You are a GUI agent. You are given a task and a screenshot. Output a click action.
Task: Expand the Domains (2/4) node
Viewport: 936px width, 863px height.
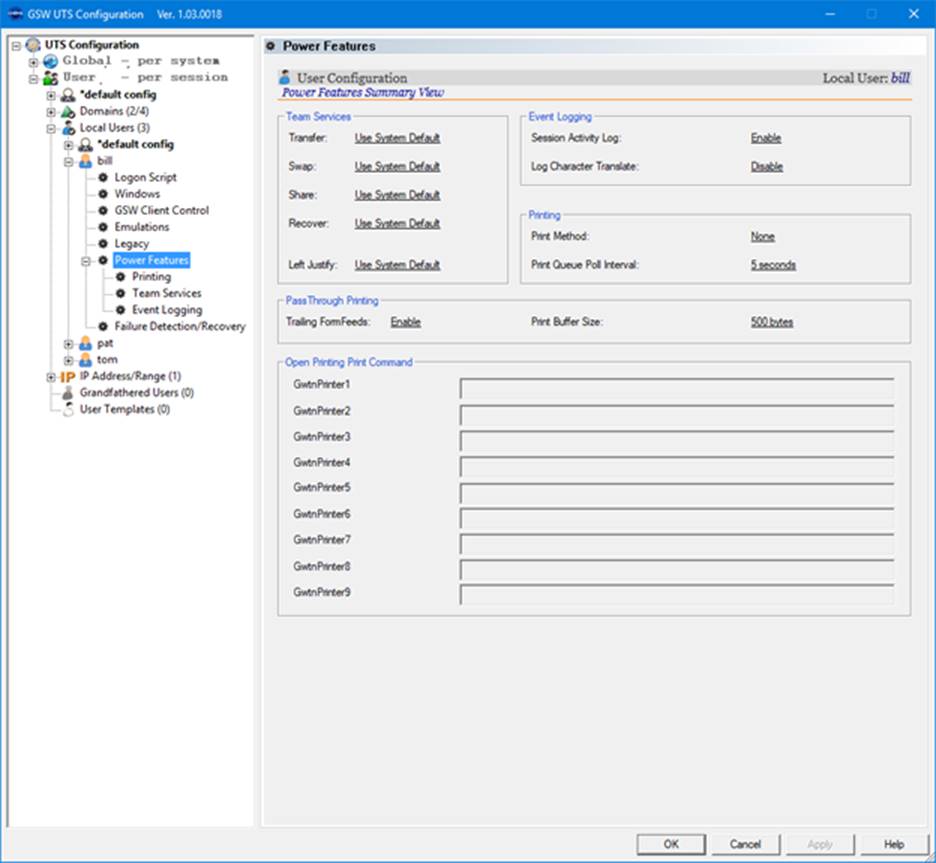[x=51, y=112]
